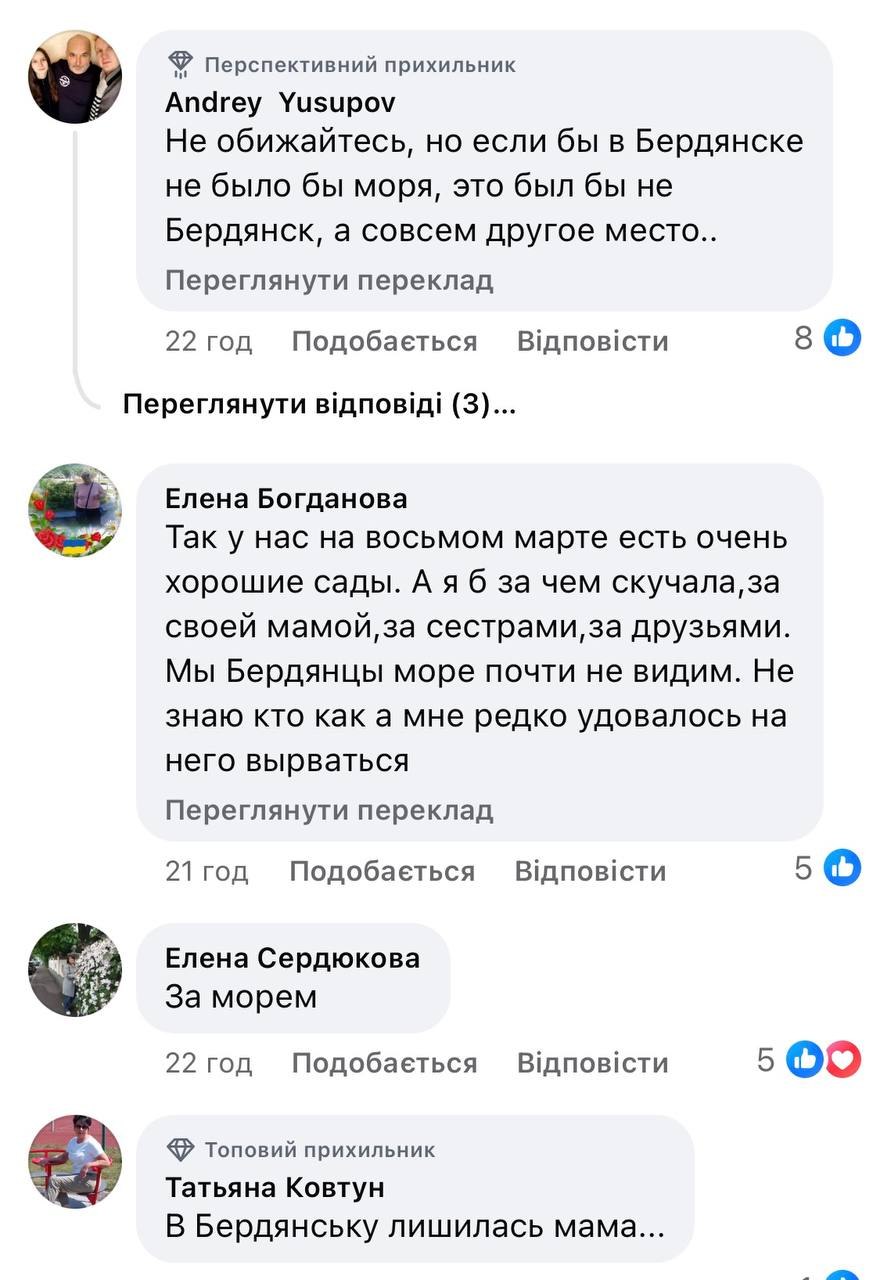This screenshot has width=880, height=1280.
Task: Tap the diamond badge beside Перспективний прихильник
Action: tap(180, 65)
